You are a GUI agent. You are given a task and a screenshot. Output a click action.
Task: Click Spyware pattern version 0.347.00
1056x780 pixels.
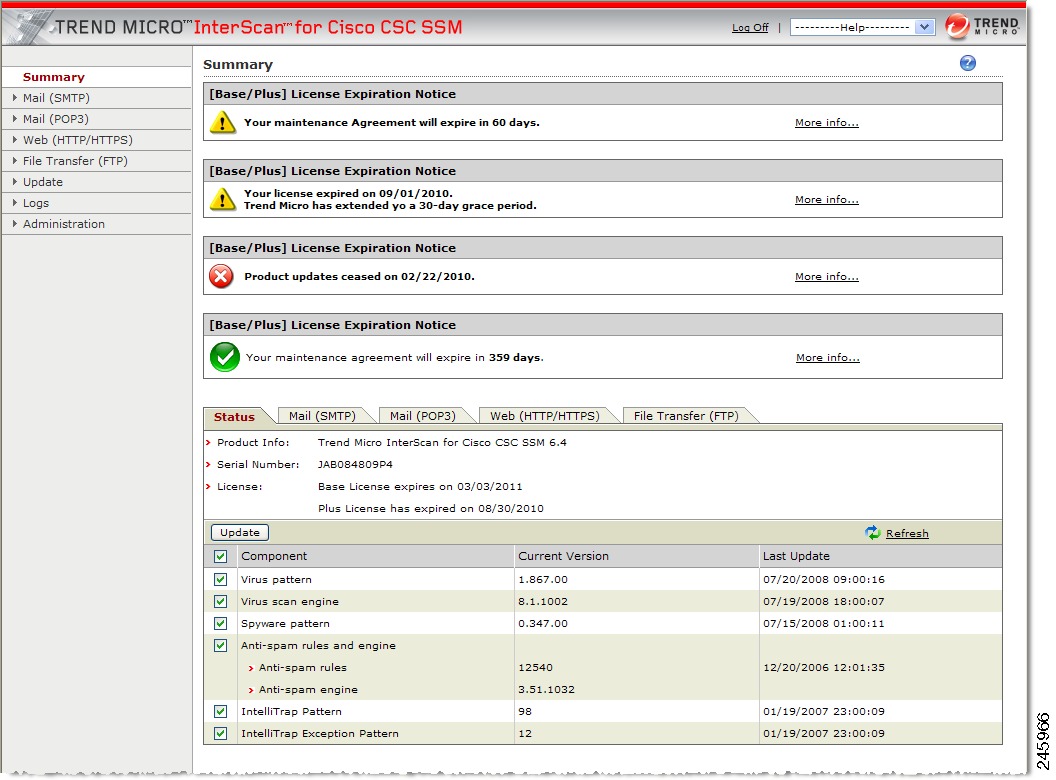pyautogui.click(x=543, y=624)
